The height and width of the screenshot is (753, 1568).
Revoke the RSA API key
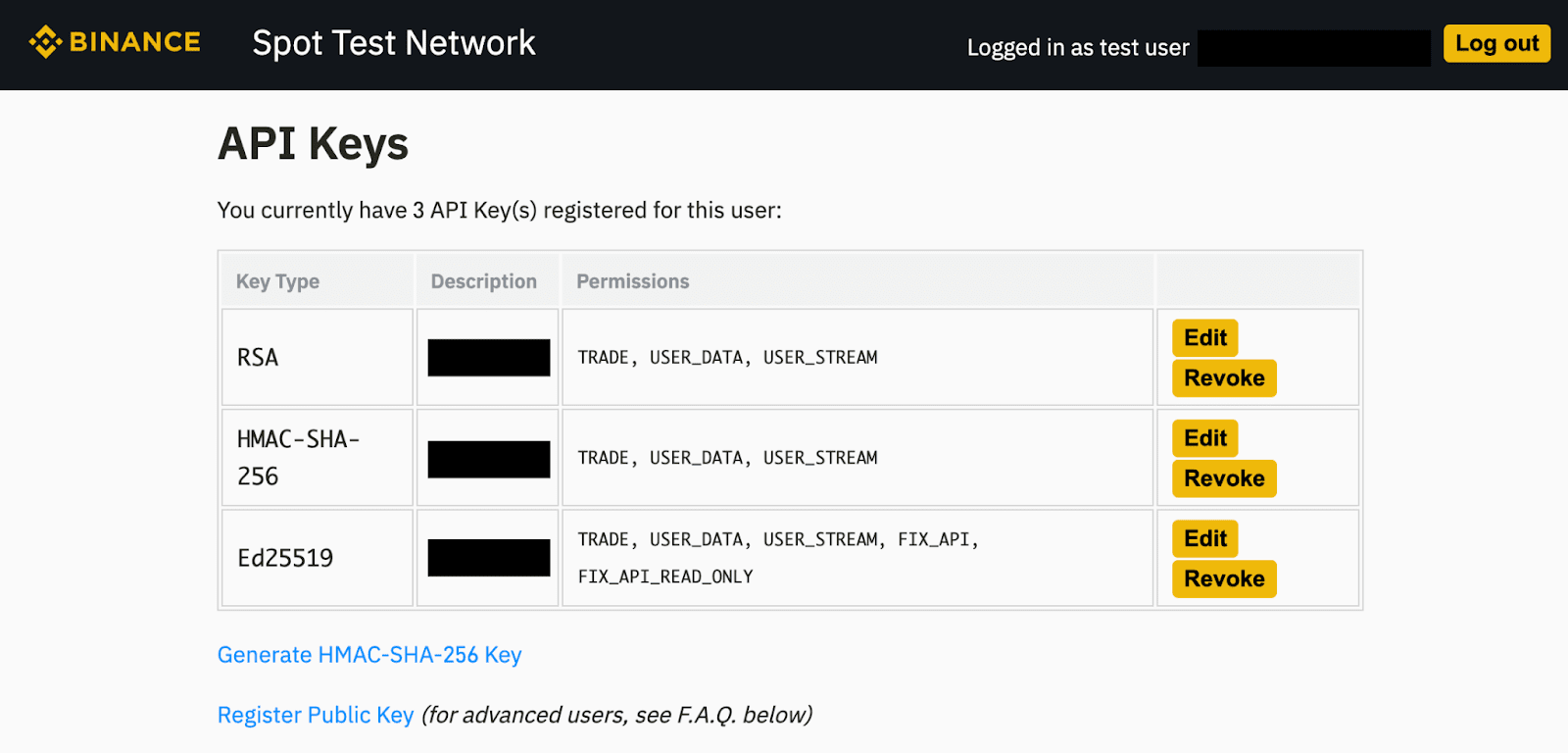[x=1224, y=378]
